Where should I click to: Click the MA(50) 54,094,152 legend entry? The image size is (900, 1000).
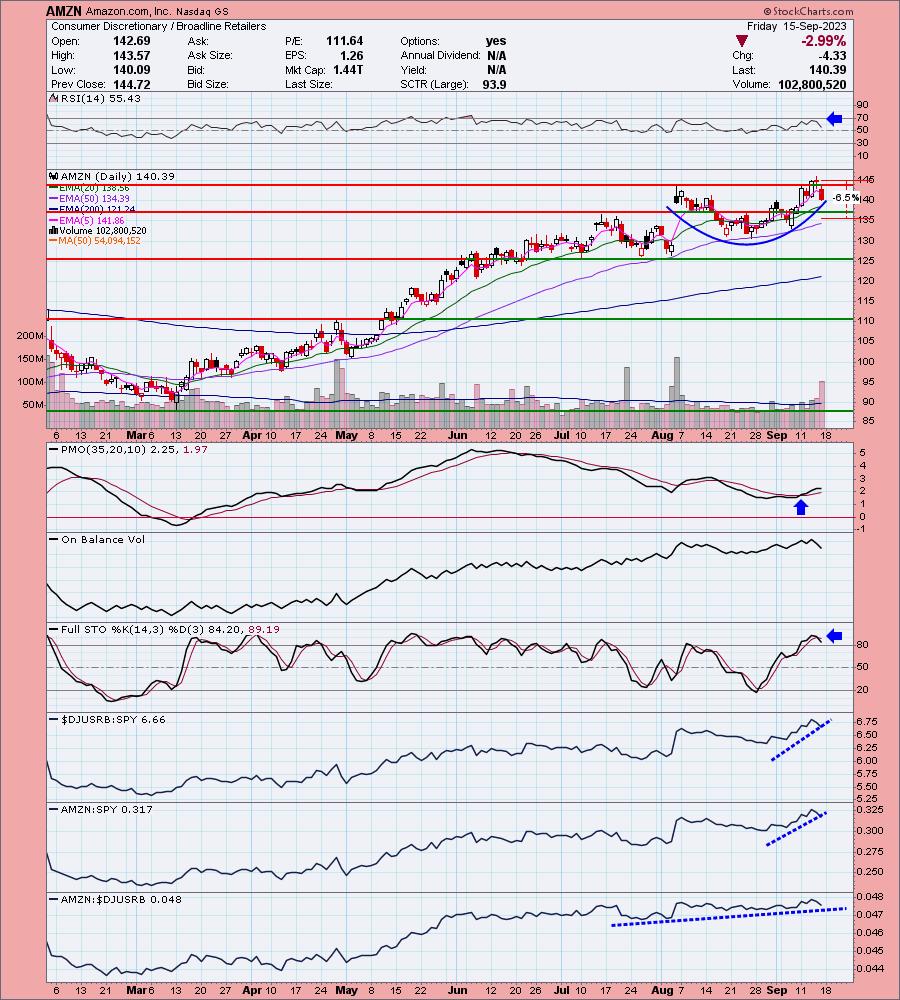(100, 241)
